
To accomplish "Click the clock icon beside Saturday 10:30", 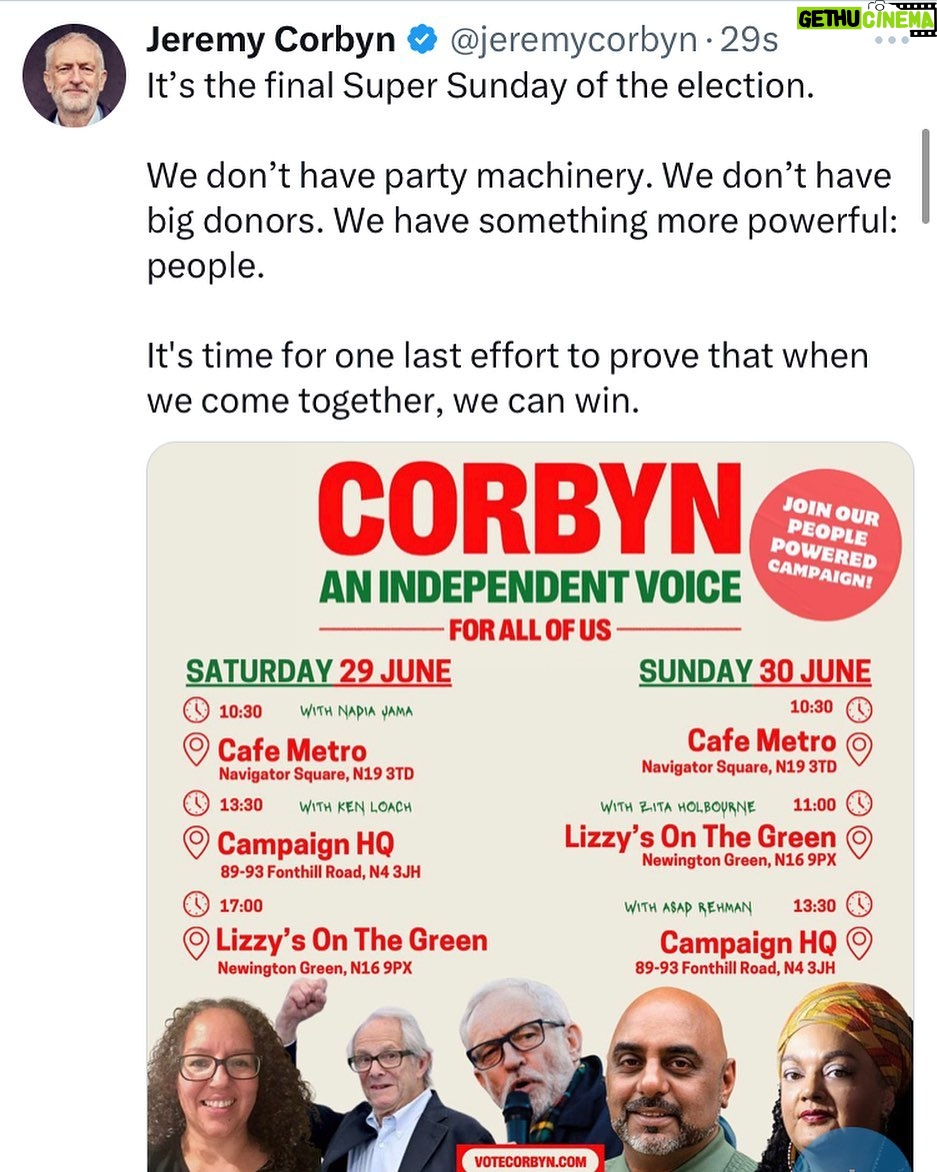I will click(x=197, y=711).
